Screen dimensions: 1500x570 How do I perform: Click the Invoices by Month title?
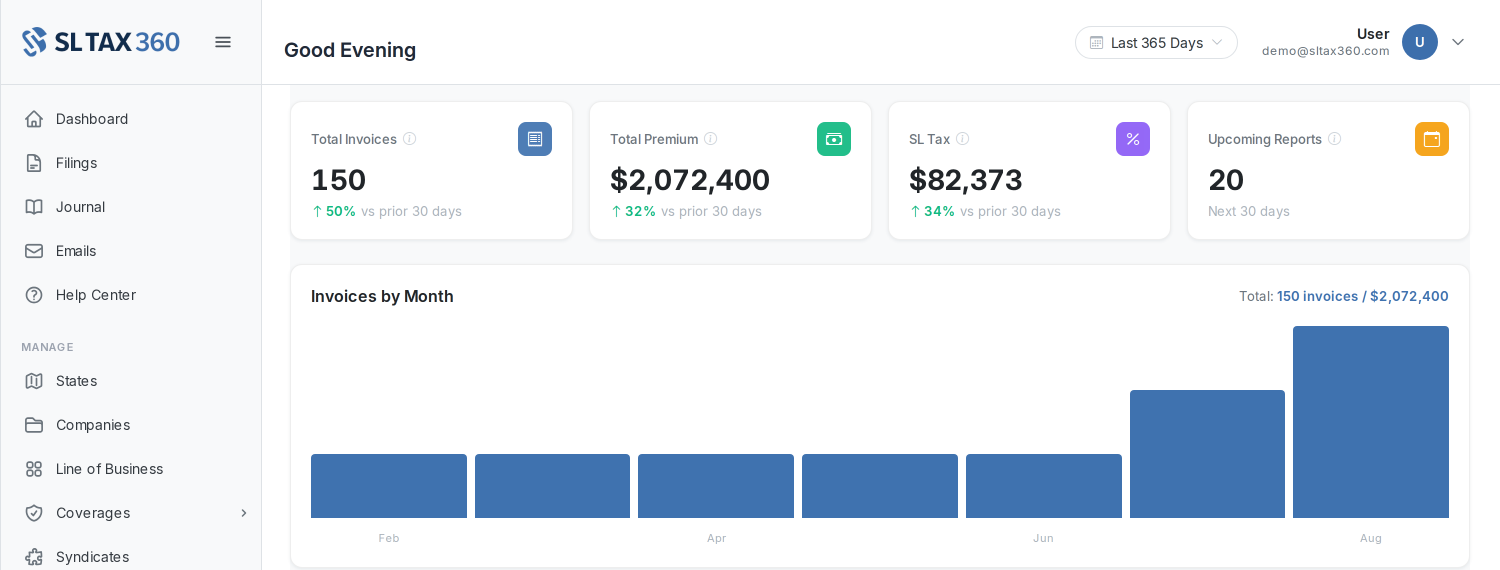coord(382,296)
